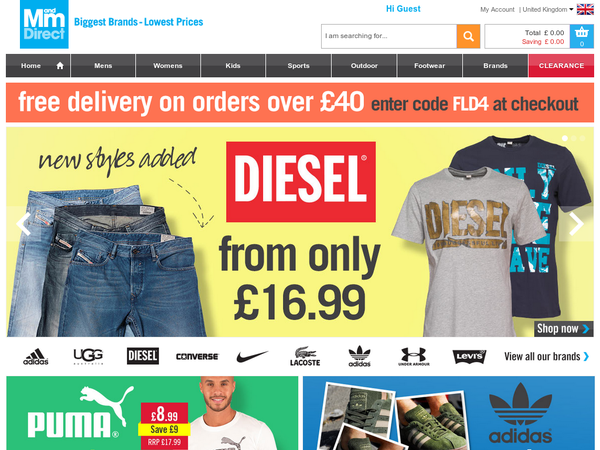The image size is (600, 450).
Task: Open the shopping basket icon
Action: pyautogui.click(x=582, y=36)
